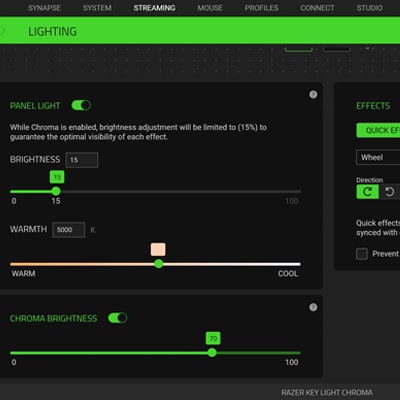Screen dimensions: 400x400
Task: Toggle the Panel Light switch
Action: (81, 106)
